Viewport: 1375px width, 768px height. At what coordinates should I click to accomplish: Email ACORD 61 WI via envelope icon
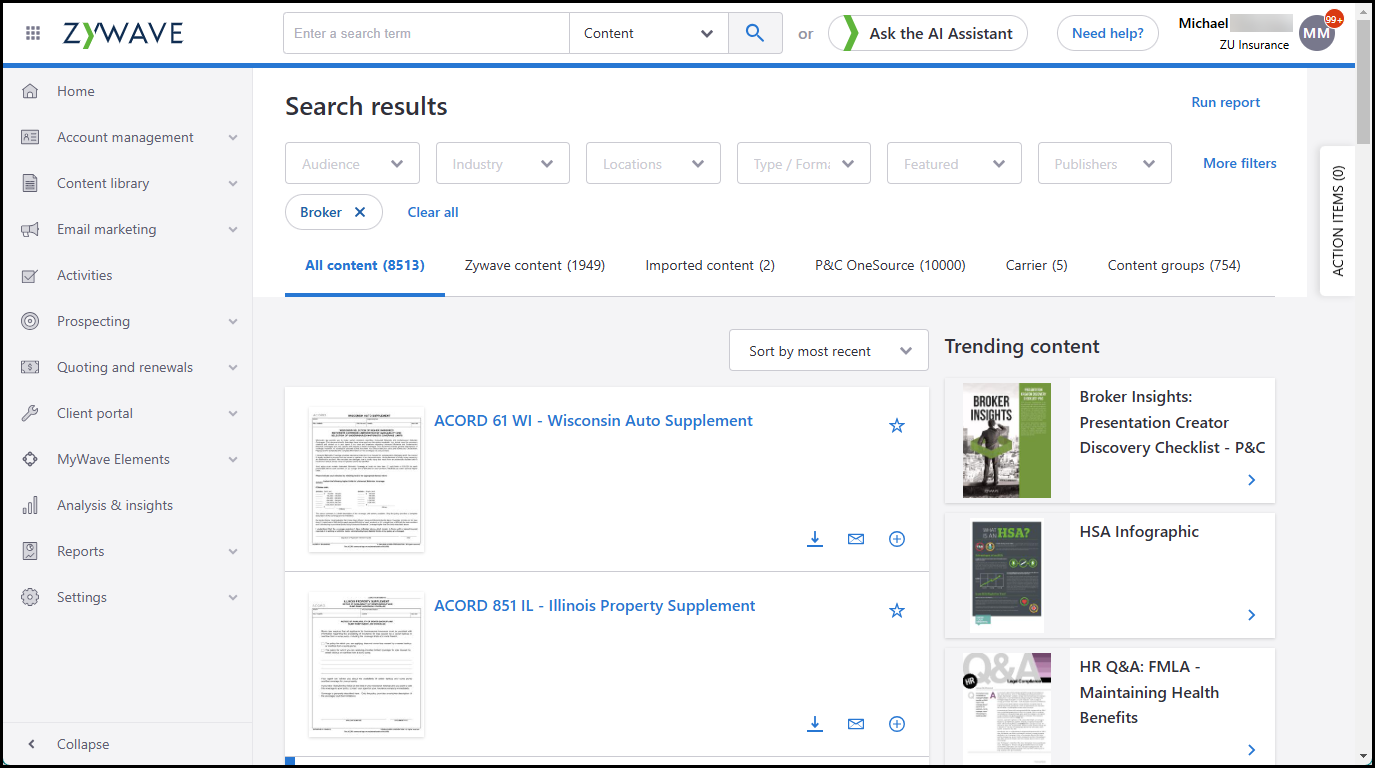(856, 539)
